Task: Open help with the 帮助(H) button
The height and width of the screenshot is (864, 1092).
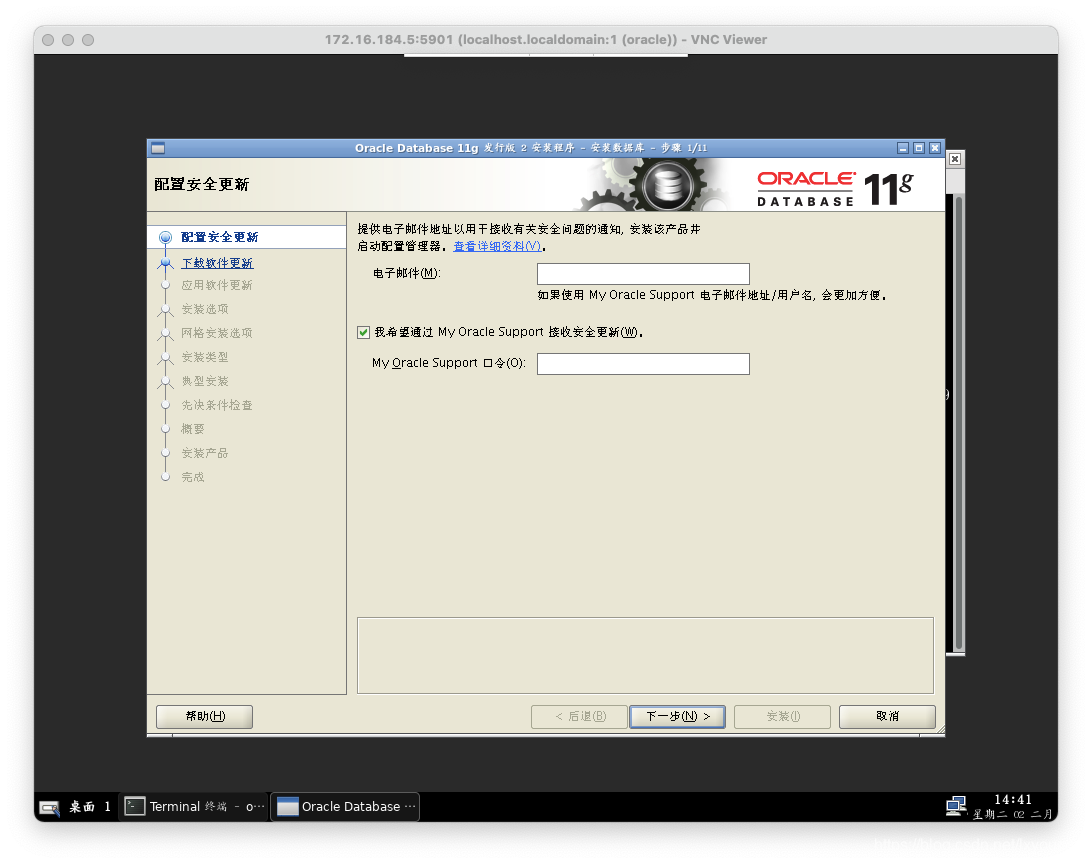Action: point(205,716)
